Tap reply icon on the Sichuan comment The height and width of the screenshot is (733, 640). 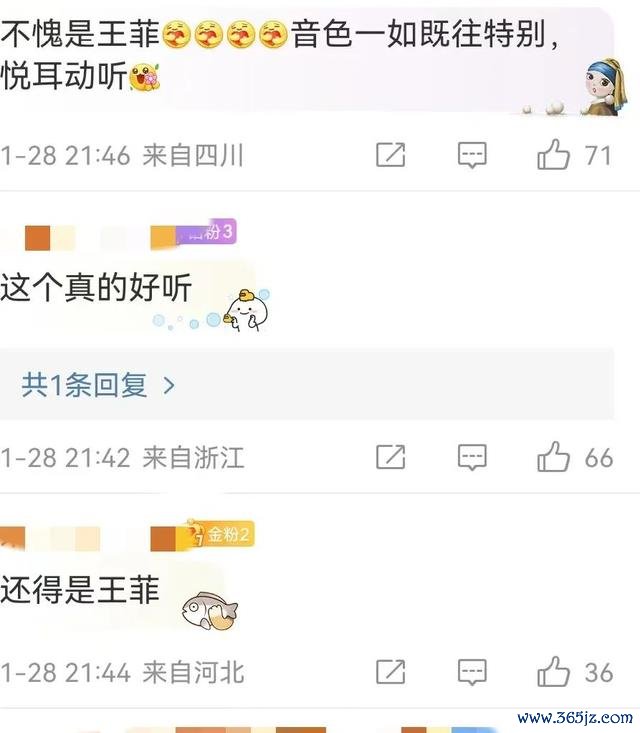(472, 155)
